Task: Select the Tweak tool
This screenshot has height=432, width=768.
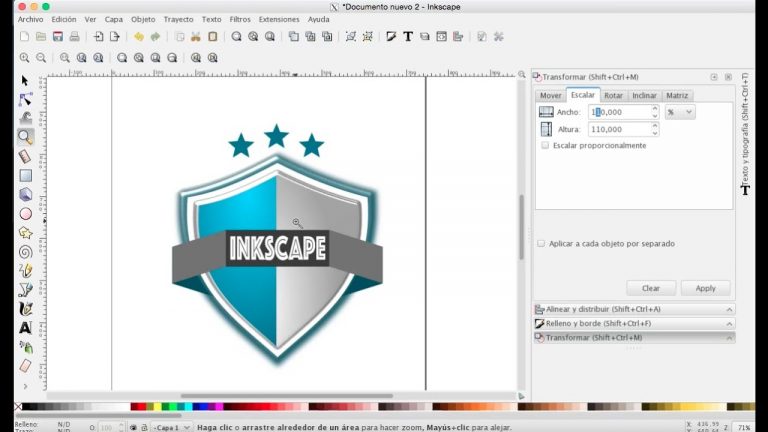Action: (25, 118)
